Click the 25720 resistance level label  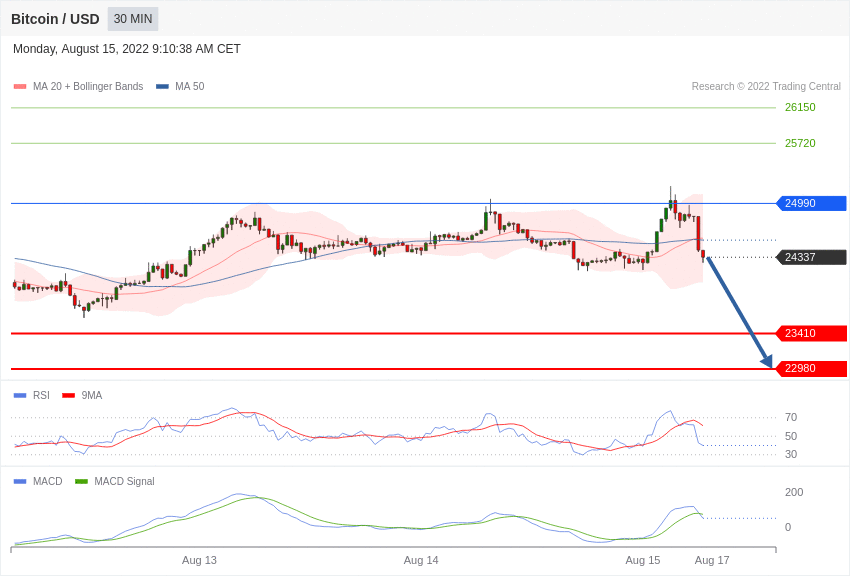(800, 143)
